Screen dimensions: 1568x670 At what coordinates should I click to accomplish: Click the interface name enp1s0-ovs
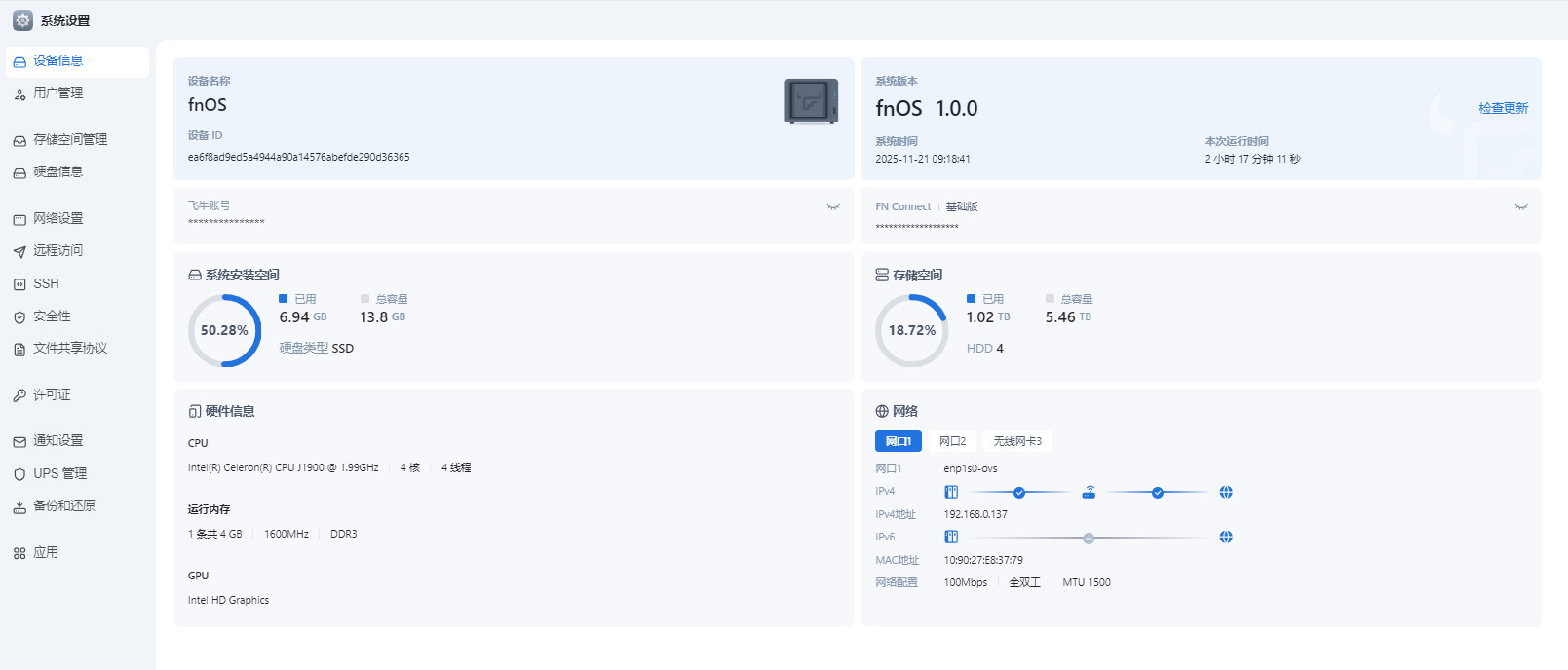[971, 468]
